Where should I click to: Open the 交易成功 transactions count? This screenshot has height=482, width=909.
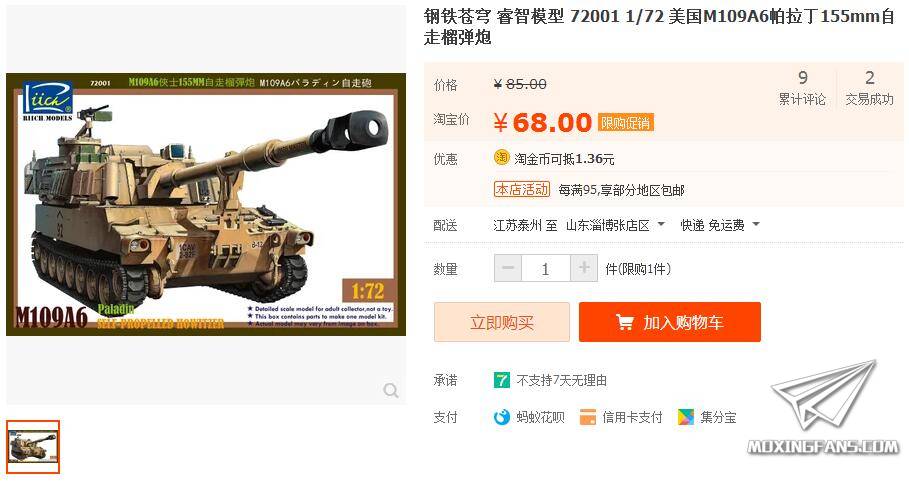(869, 88)
